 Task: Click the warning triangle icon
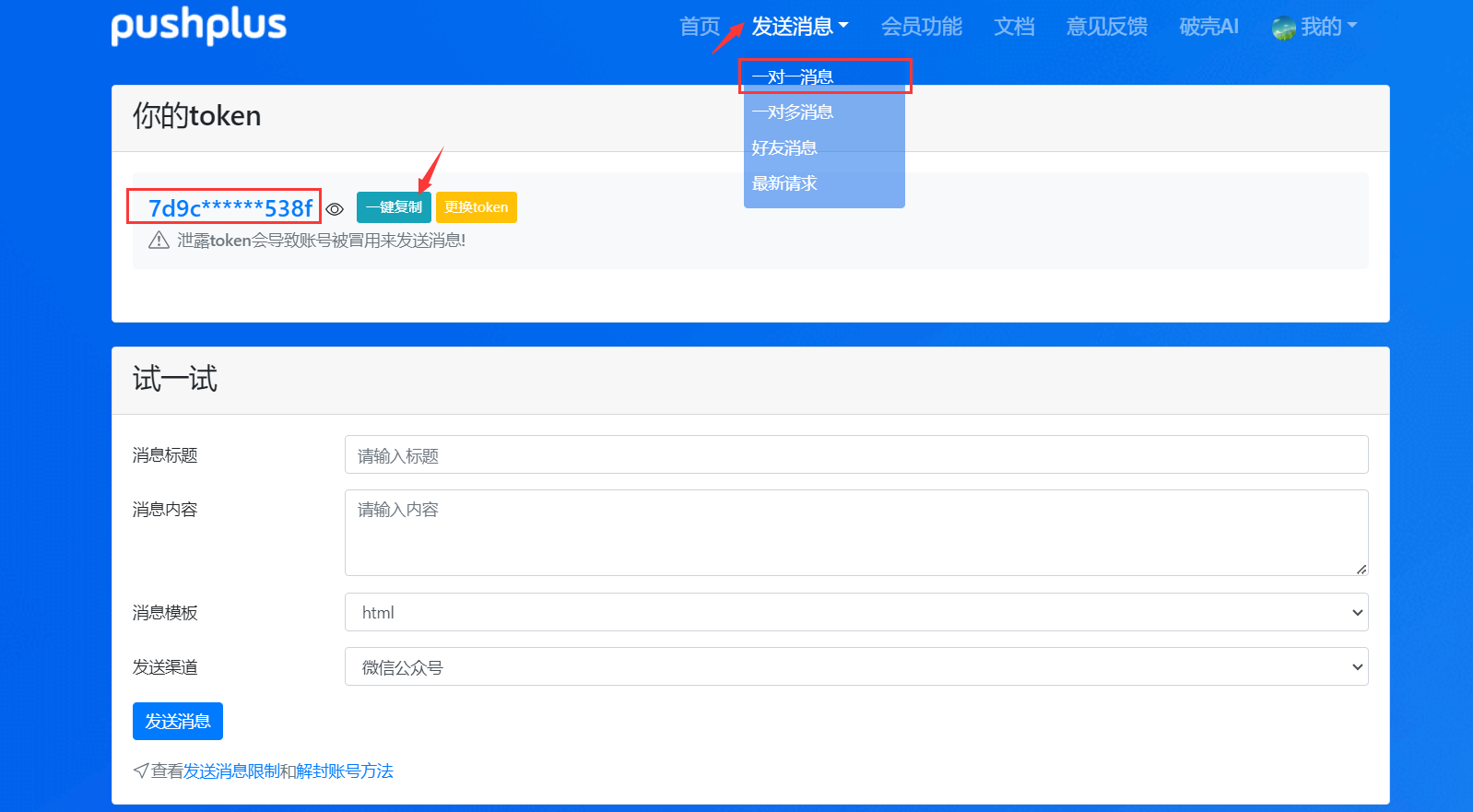[x=159, y=241]
